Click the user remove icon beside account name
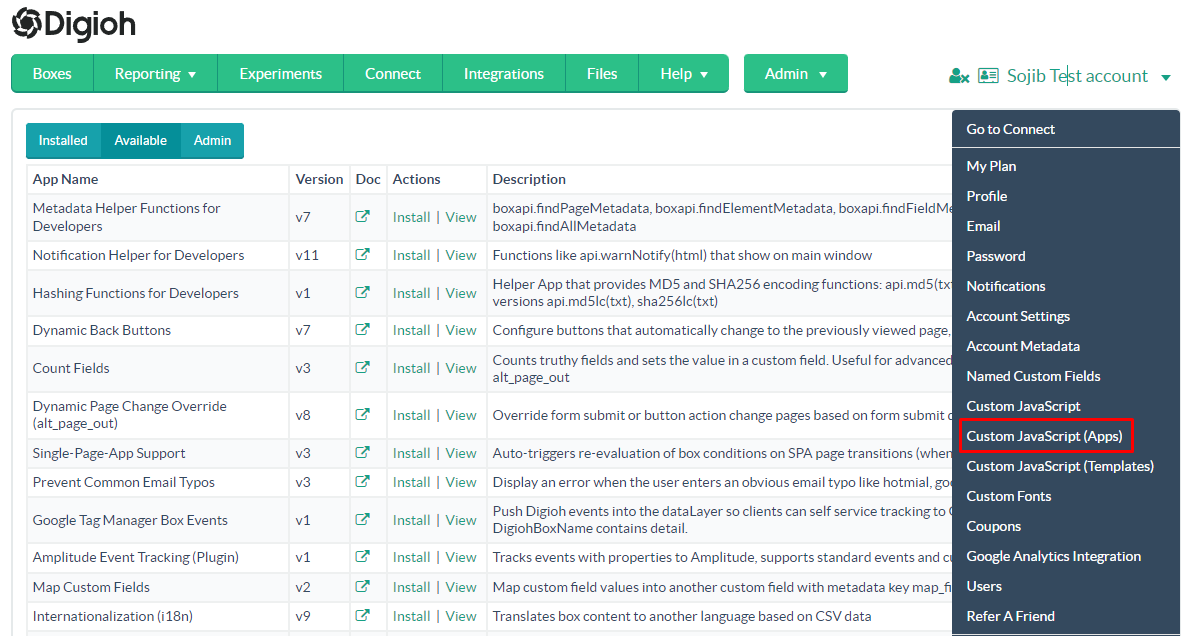The height and width of the screenshot is (636, 1182). [959, 76]
